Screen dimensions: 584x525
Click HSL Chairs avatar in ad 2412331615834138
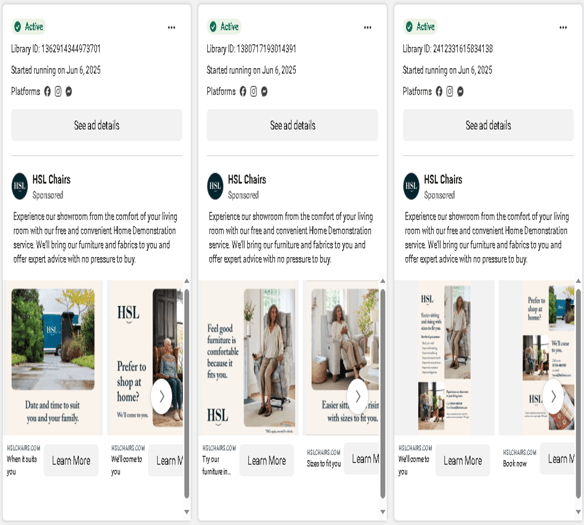pyautogui.click(x=411, y=186)
